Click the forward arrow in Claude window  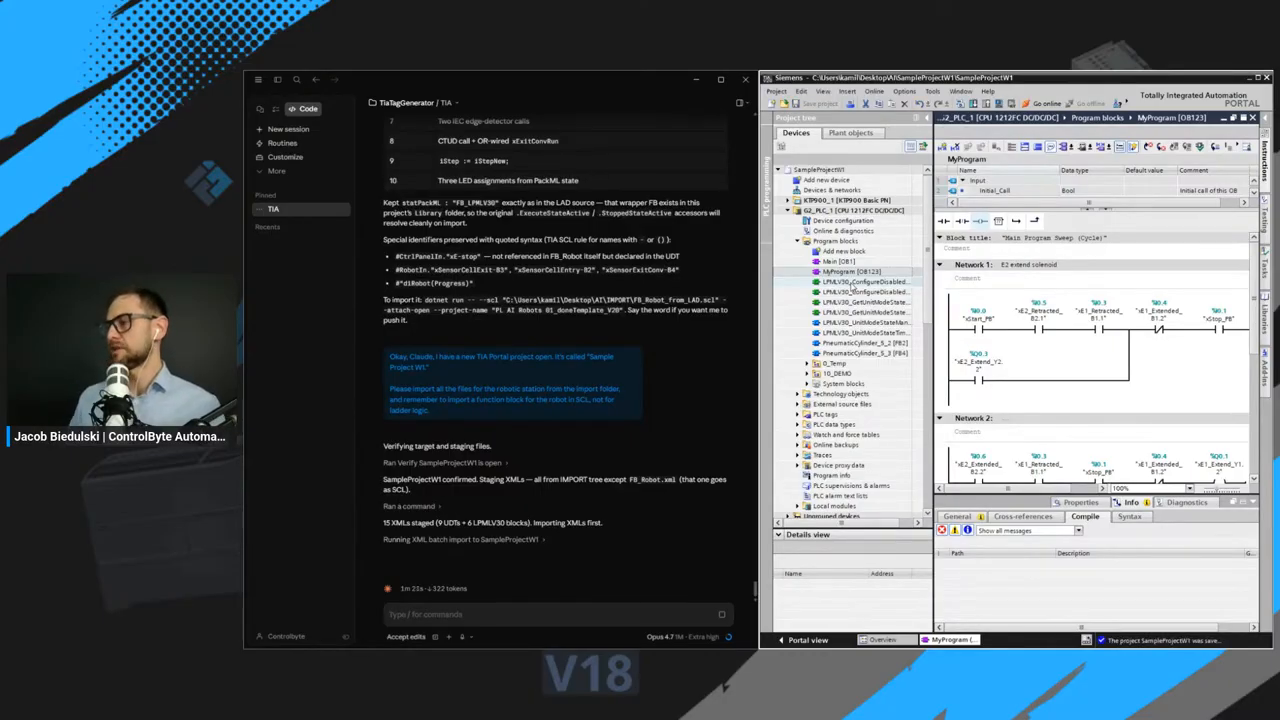[335, 80]
